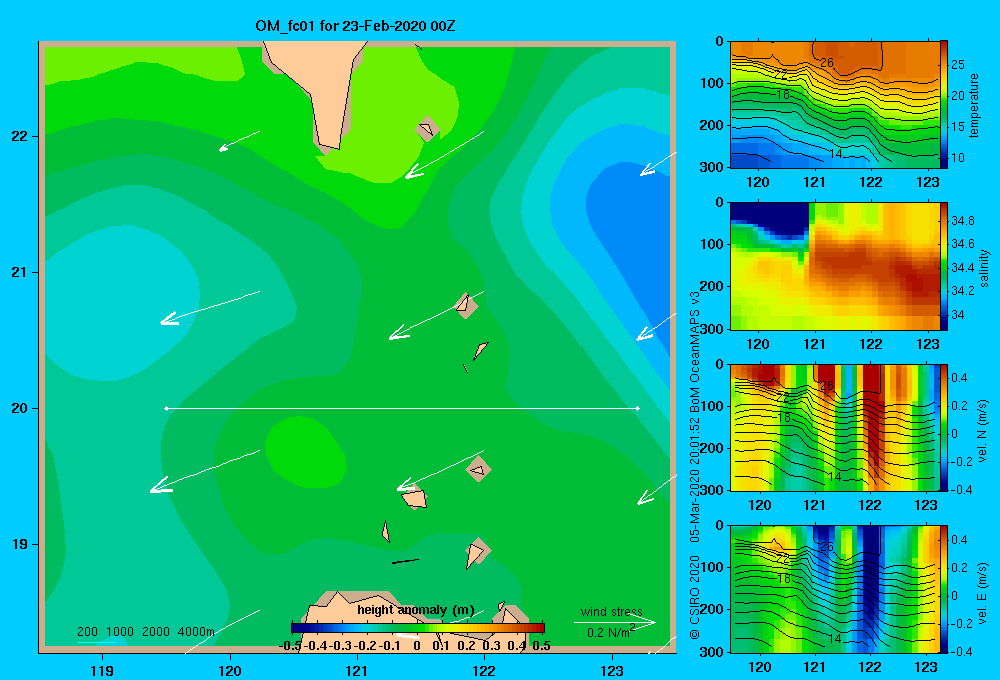Pick the vel. E colorbar scale

point(943,589)
